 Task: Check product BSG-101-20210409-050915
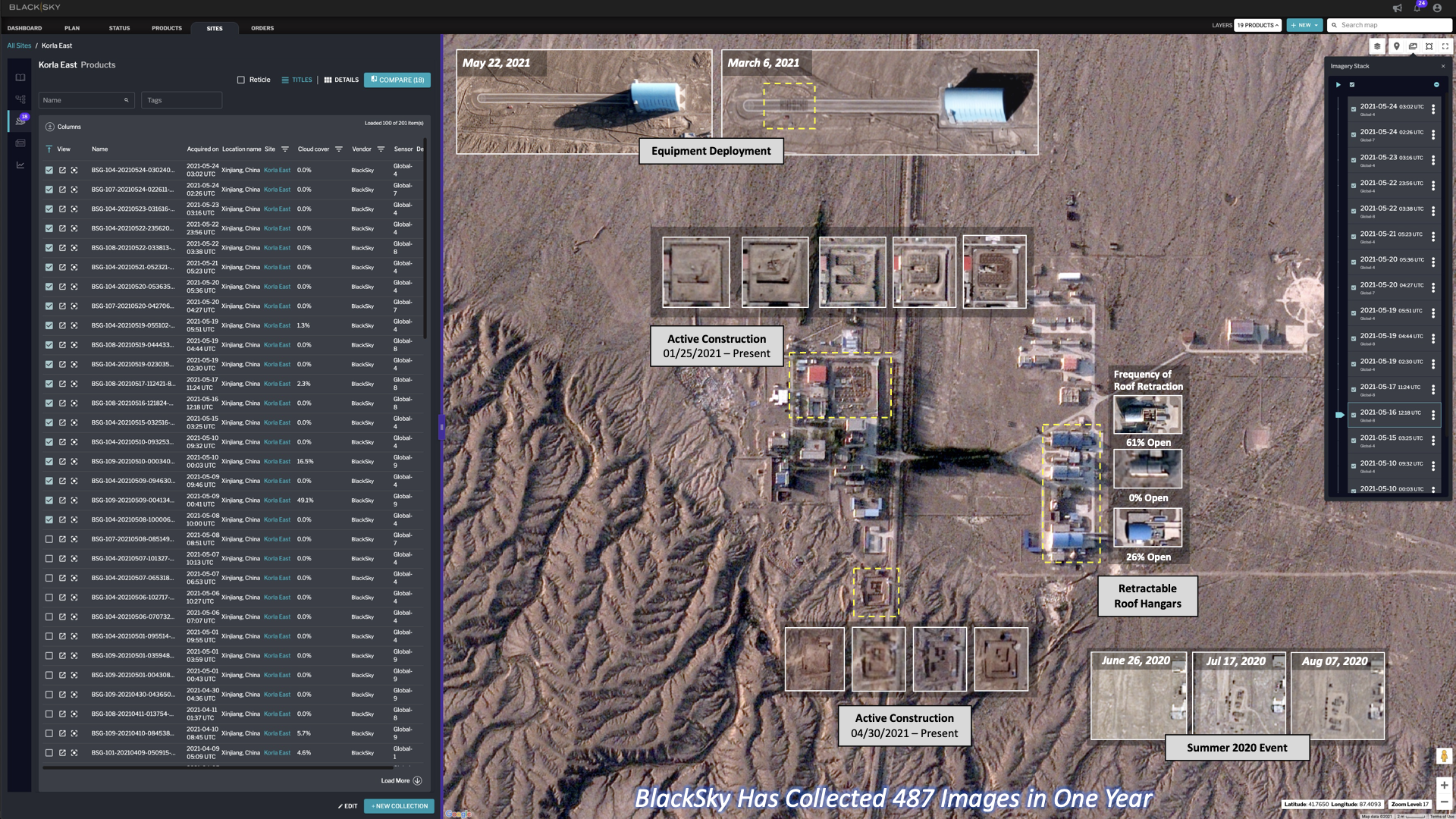[x=49, y=753]
